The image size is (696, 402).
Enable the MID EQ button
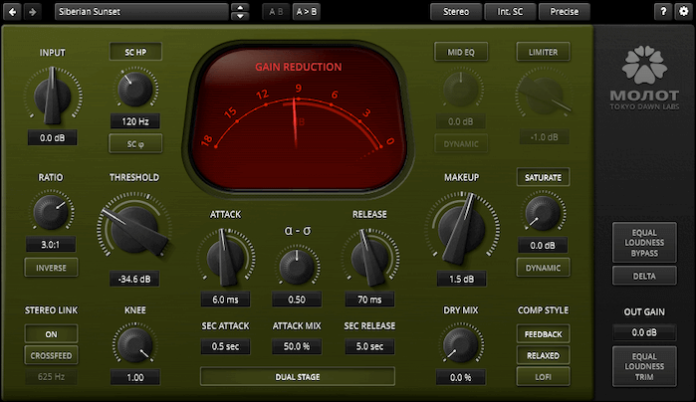point(461,52)
